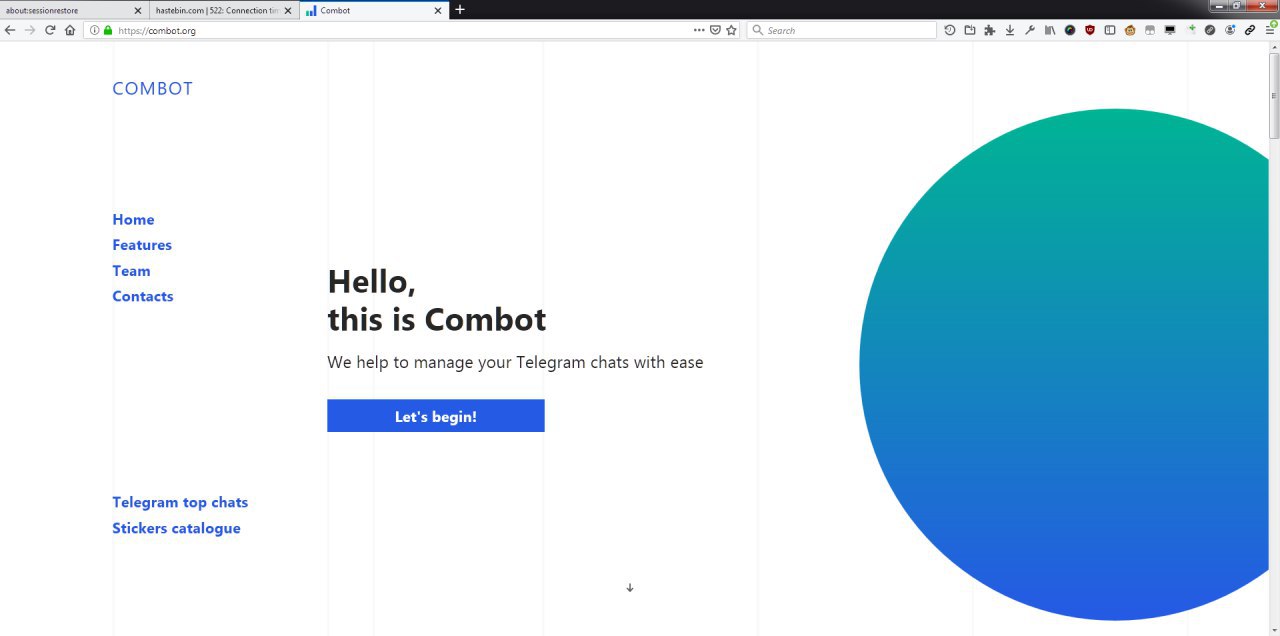This screenshot has width=1280, height=636.
Task: Open the Contacts navigation link
Action: point(142,296)
